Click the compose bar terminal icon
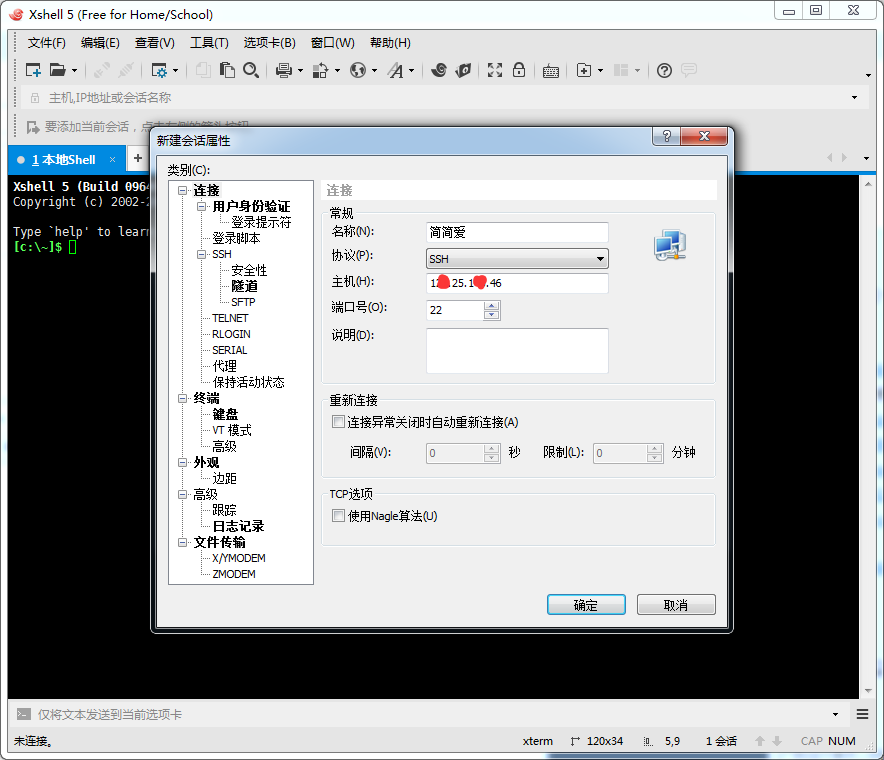 click(x=23, y=714)
